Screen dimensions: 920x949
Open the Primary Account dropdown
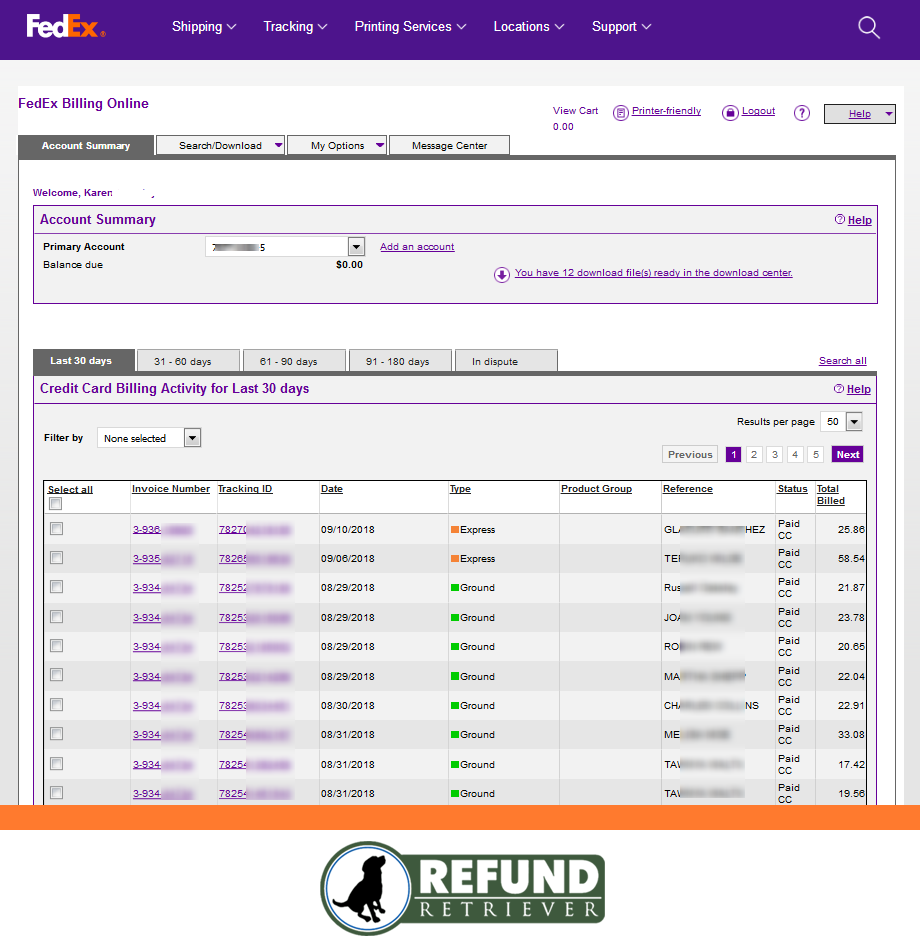356,246
